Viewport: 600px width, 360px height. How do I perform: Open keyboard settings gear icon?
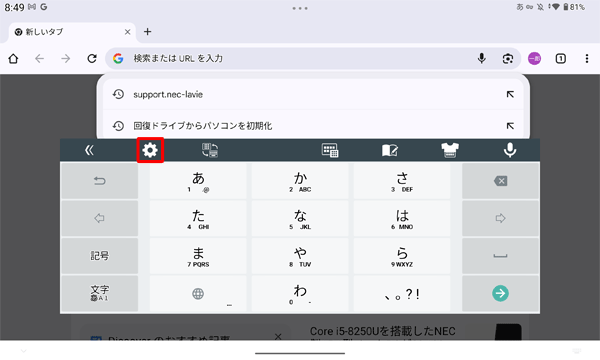pos(150,150)
